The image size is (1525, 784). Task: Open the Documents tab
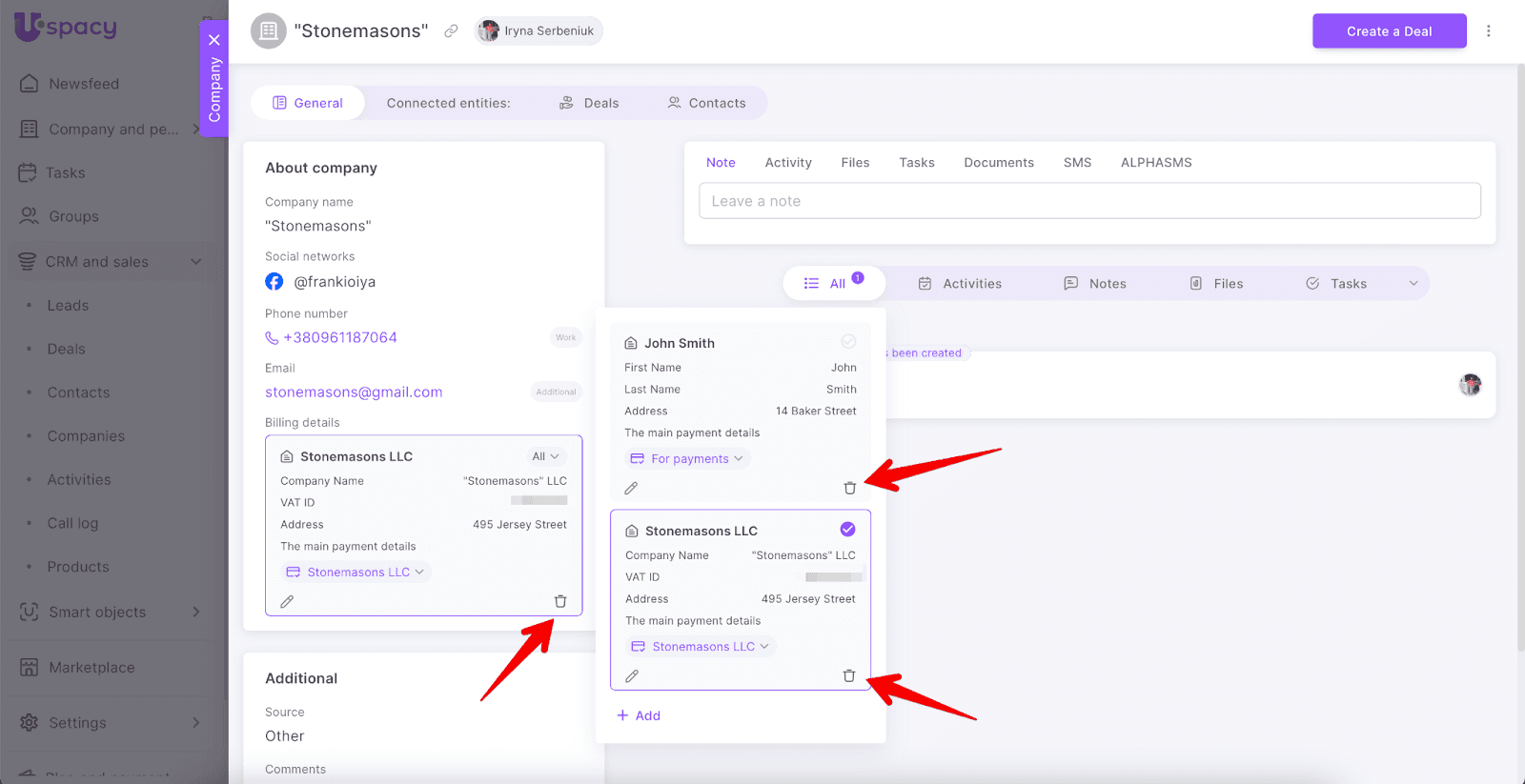pos(998,163)
